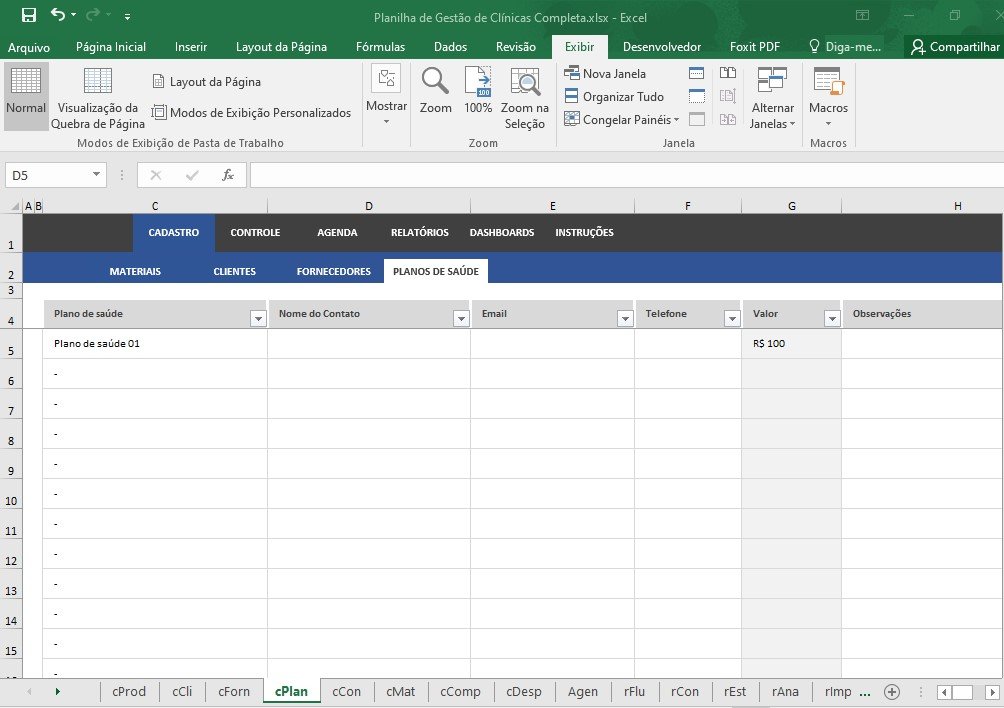This screenshot has height=708, width=1004.
Task: Click the CONTROLE navigation button
Action: 255,233
